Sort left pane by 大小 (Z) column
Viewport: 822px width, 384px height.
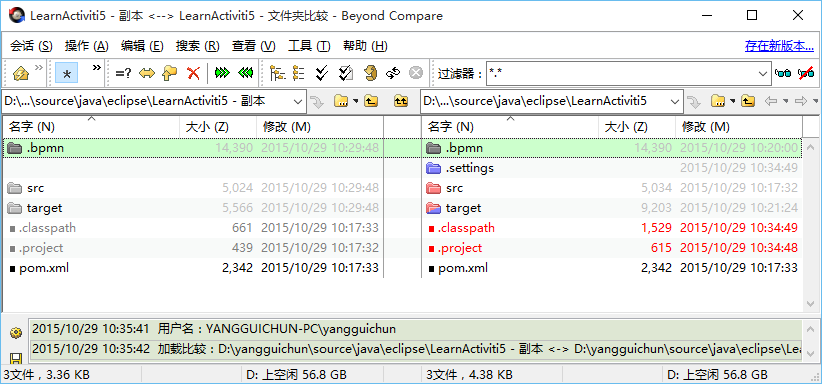[x=218, y=127]
